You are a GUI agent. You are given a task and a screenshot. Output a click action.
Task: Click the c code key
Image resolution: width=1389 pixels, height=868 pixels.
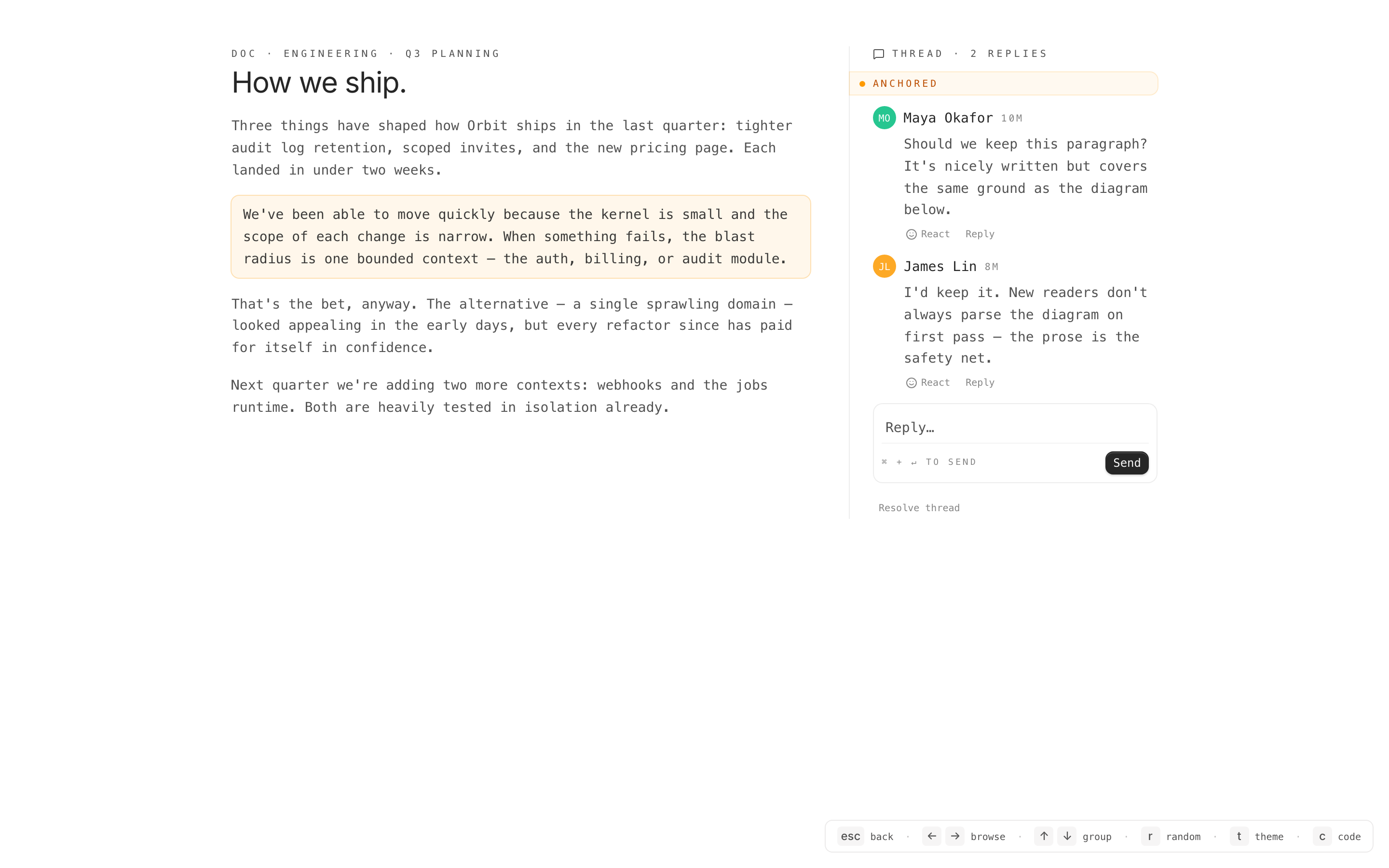[x=1322, y=837]
